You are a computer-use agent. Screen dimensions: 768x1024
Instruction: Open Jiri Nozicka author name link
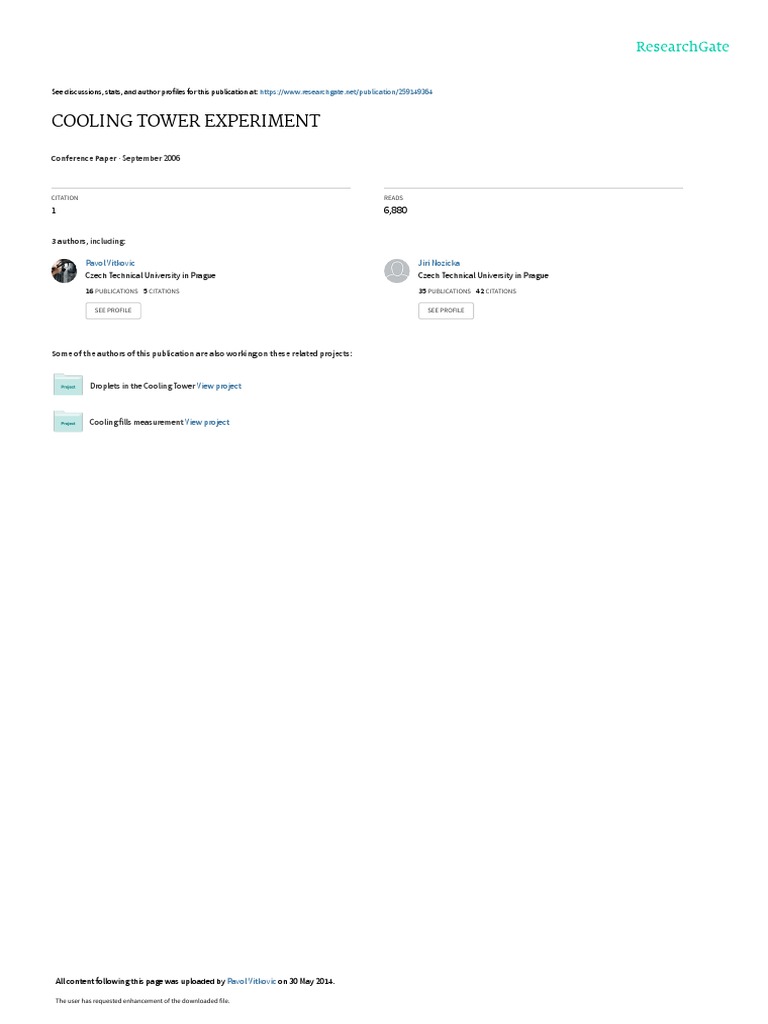[x=439, y=263]
